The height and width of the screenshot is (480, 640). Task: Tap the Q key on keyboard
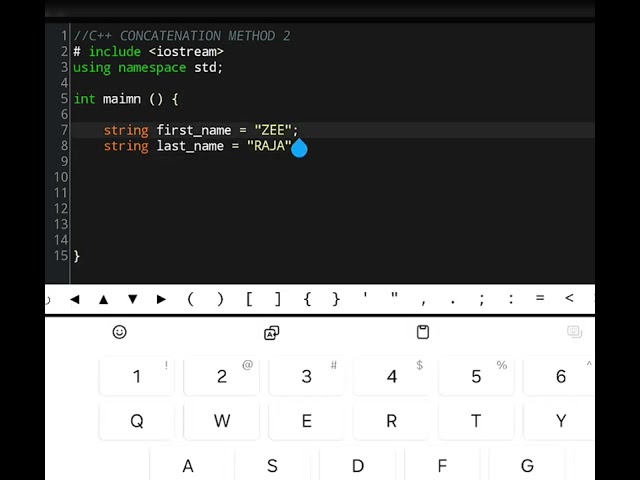137,421
